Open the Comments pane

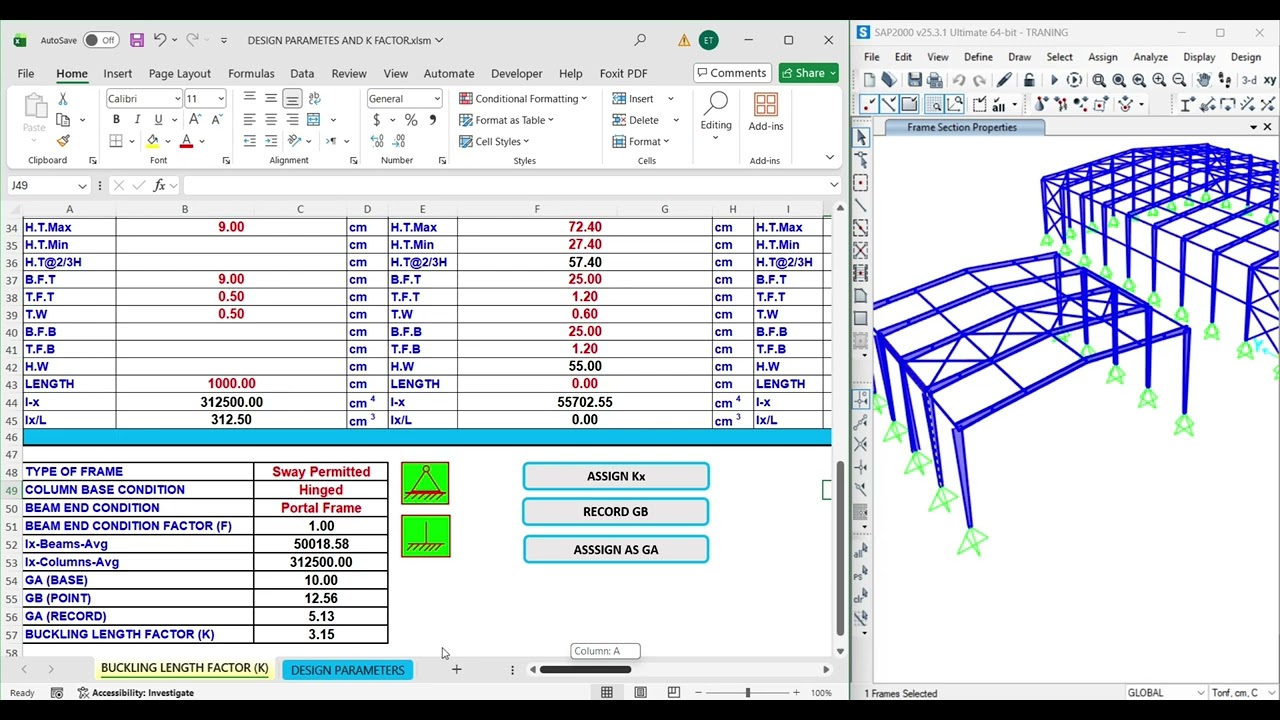(x=731, y=73)
